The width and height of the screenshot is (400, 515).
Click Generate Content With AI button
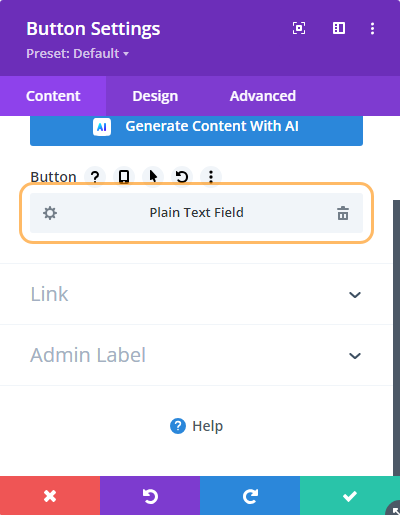click(x=196, y=128)
